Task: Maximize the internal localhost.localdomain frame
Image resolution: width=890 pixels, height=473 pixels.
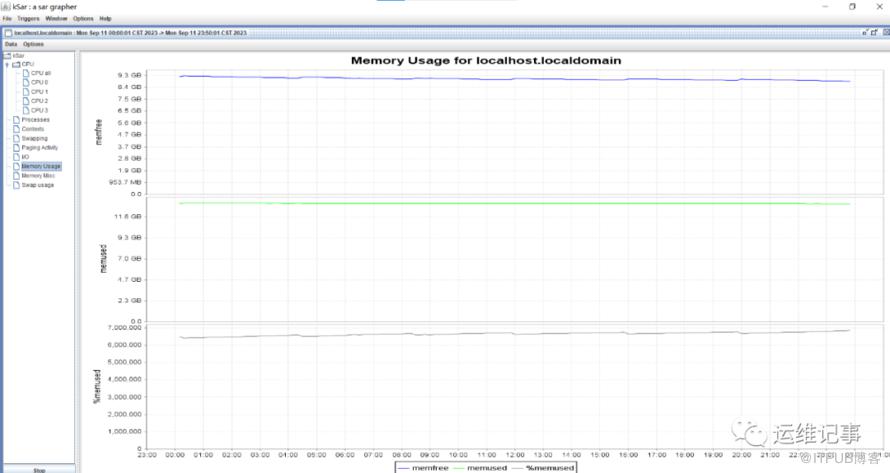Action: tap(872, 33)
